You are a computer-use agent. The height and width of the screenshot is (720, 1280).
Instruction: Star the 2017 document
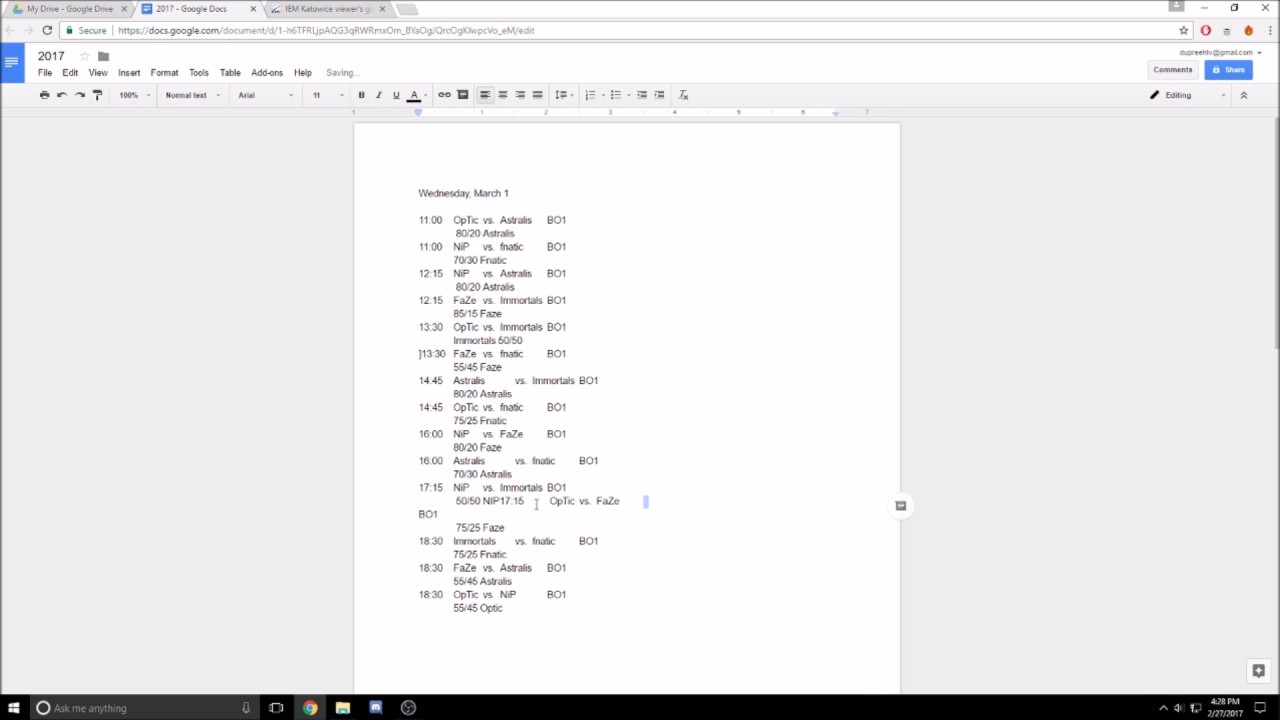(84, 56)
